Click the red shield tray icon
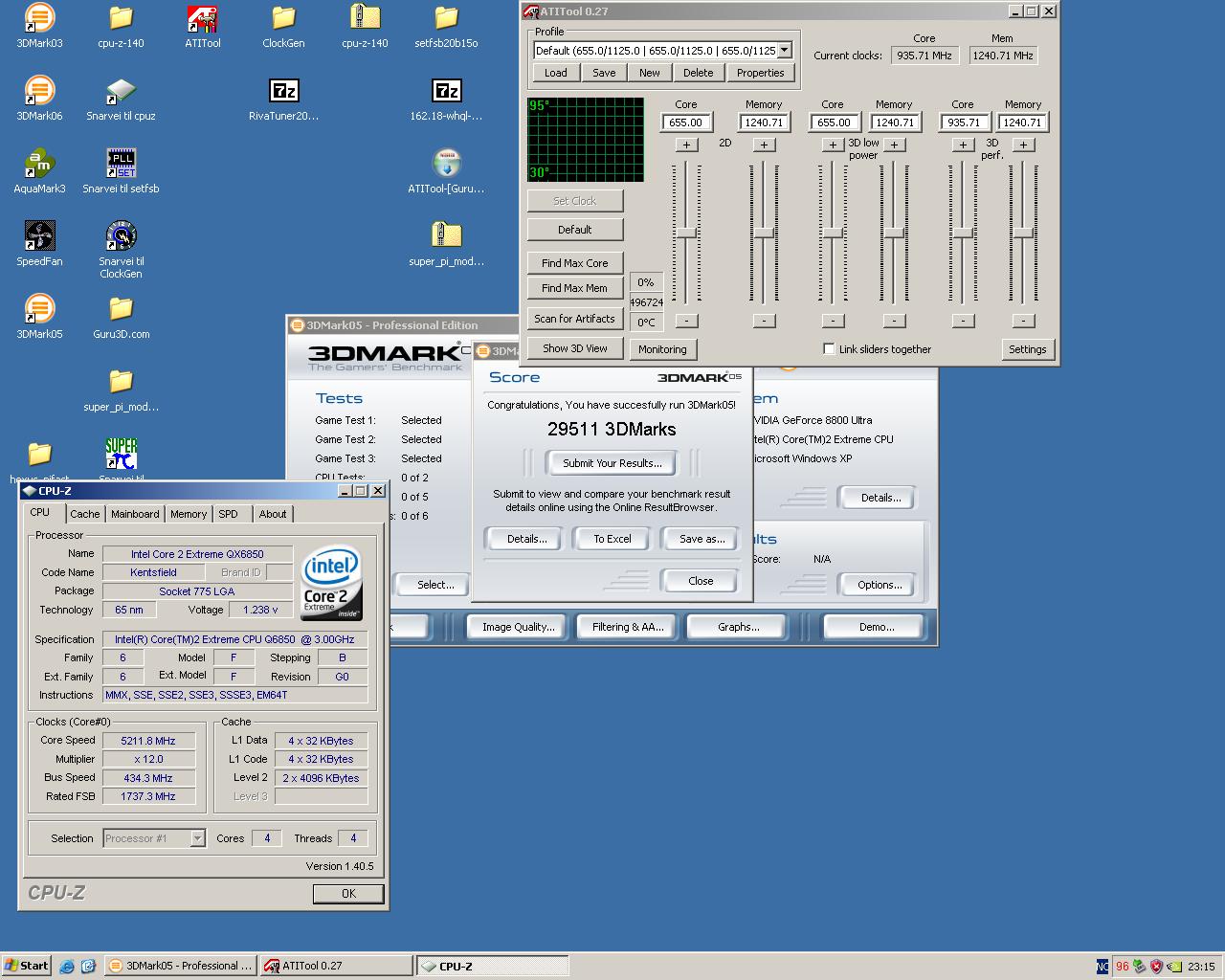1225x980 pixels. click(x=1156, y=967)
